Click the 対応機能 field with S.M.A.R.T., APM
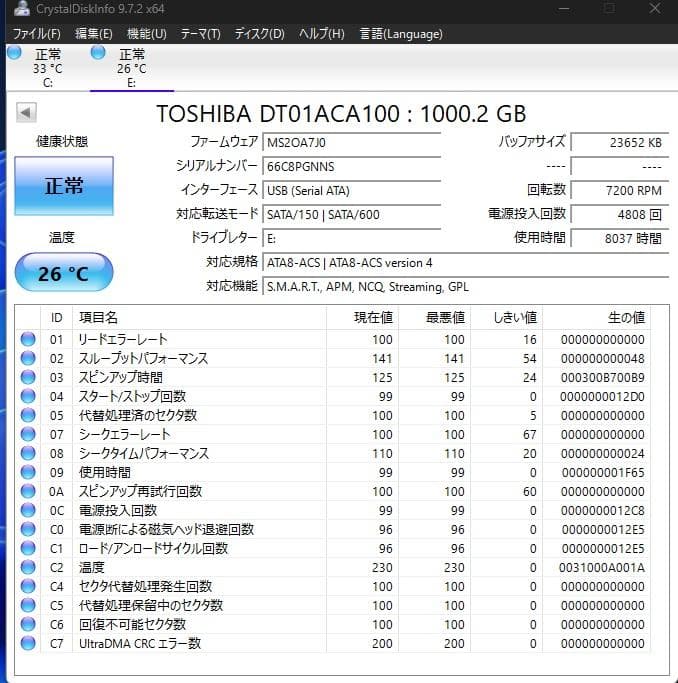The height and width of the screenshot is (683, 678). coord(465,287)
